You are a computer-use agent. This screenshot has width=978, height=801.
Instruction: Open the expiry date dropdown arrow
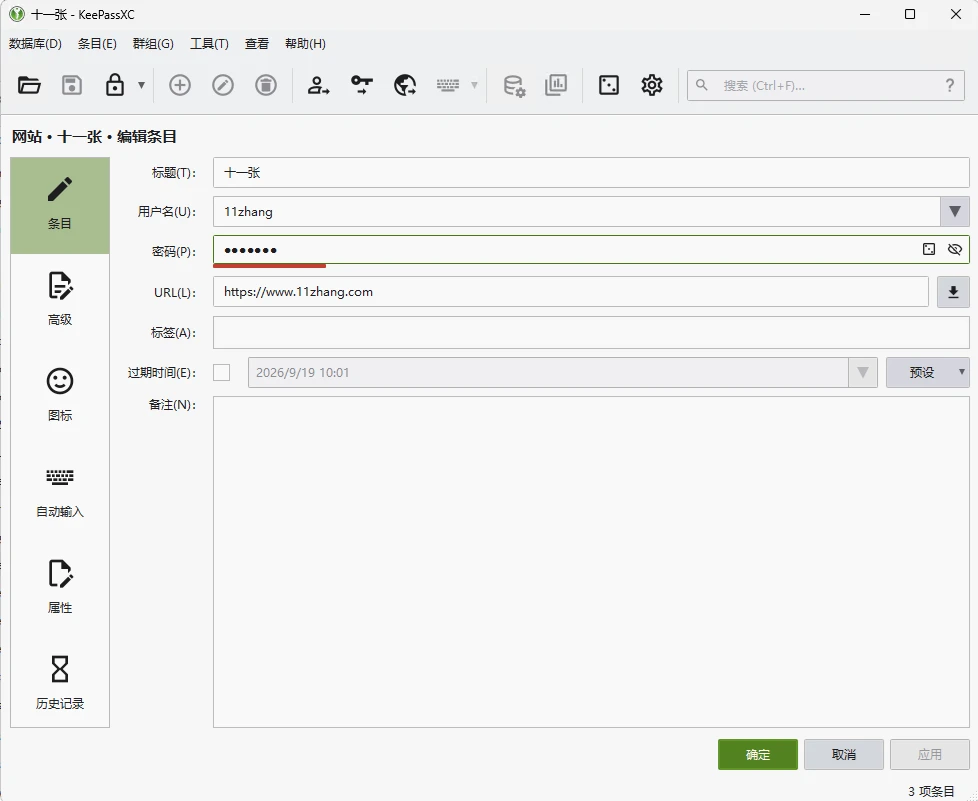[x=863, y=372]
